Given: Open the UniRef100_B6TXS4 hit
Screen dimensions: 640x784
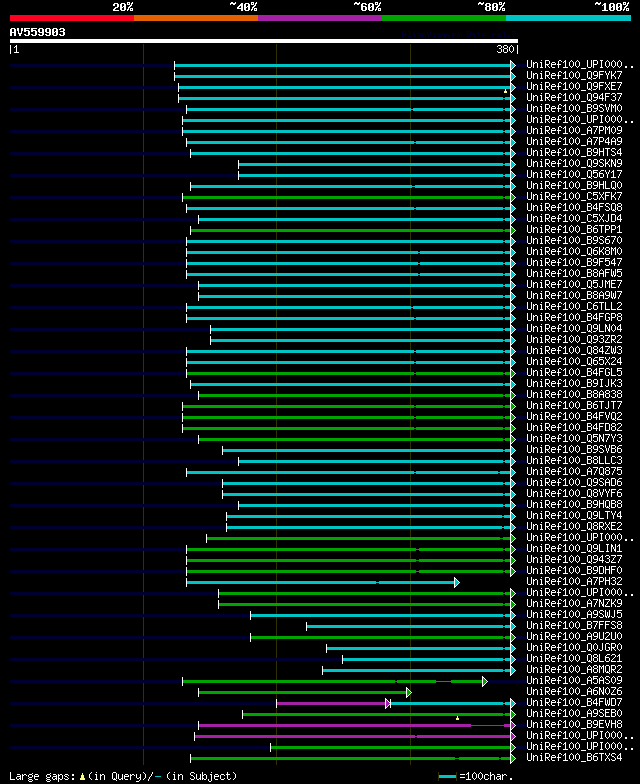Looking at the screenshot, I should (x=574, y=758).
